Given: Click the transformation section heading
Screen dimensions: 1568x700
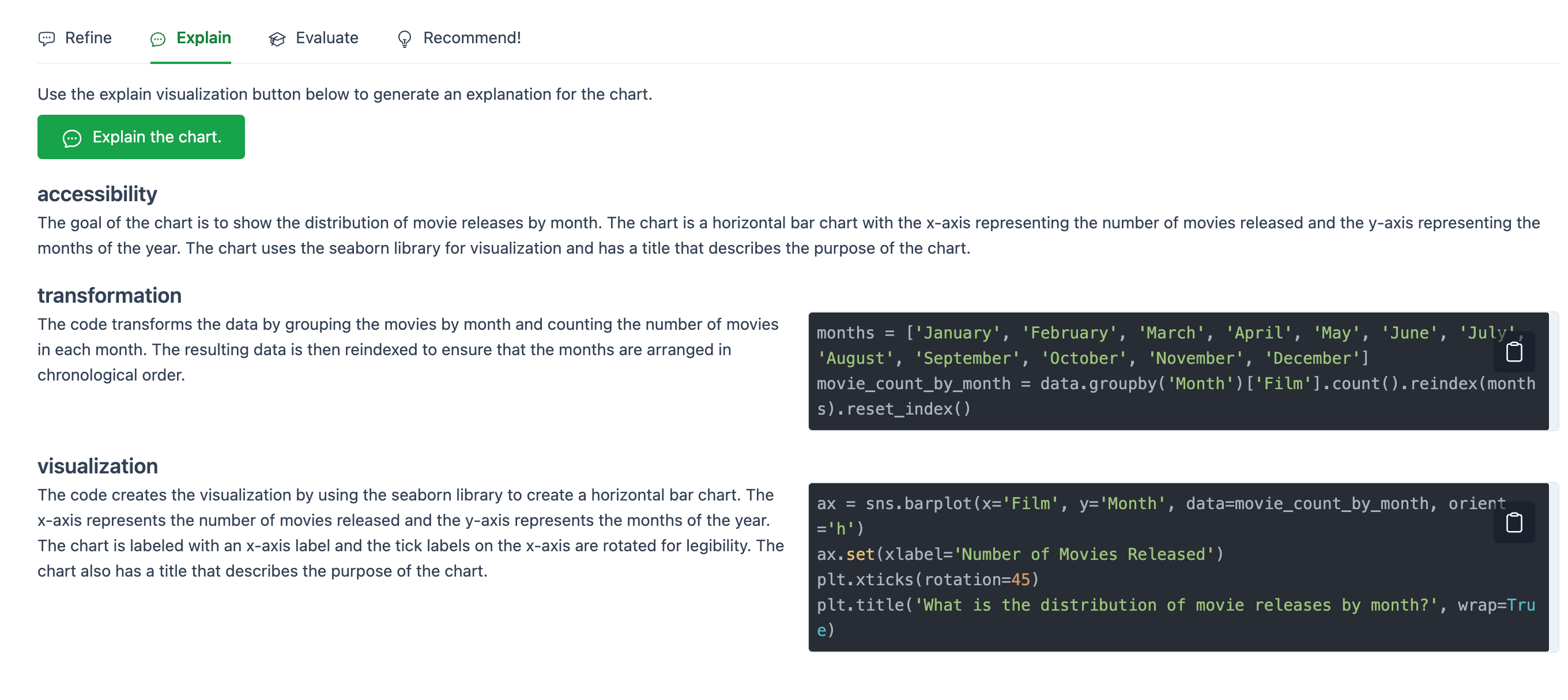Looking at the screenshot, I should point(110,295).
